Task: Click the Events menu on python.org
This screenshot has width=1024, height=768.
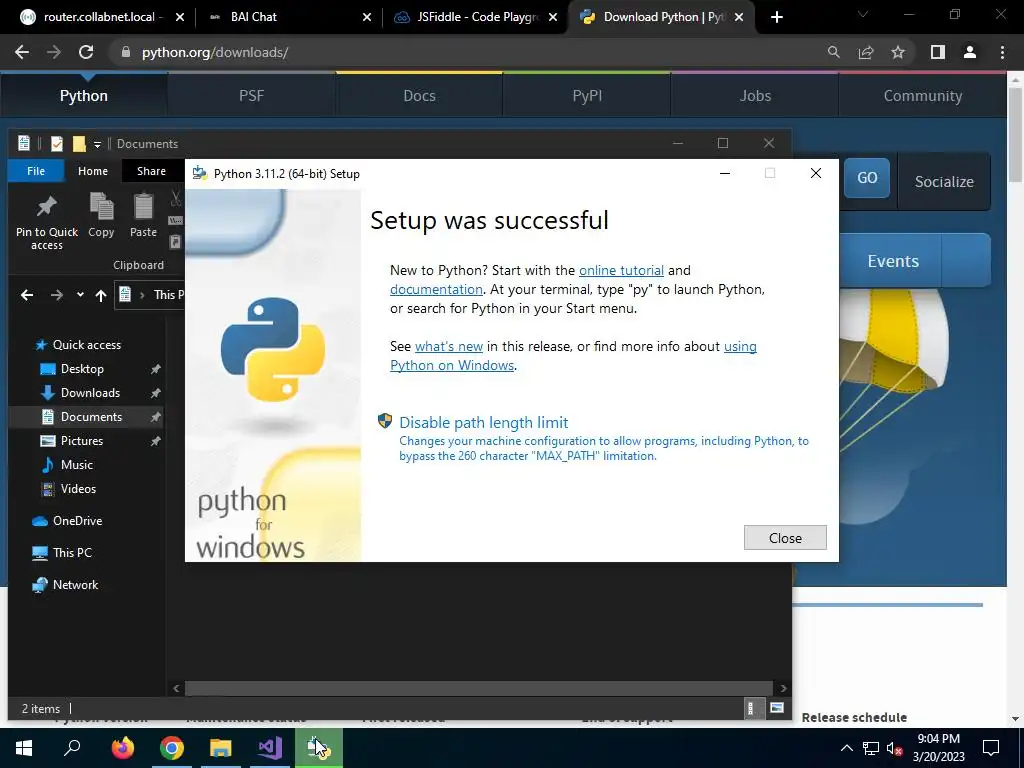Action: pyautogui.click(x=893, y=261)
